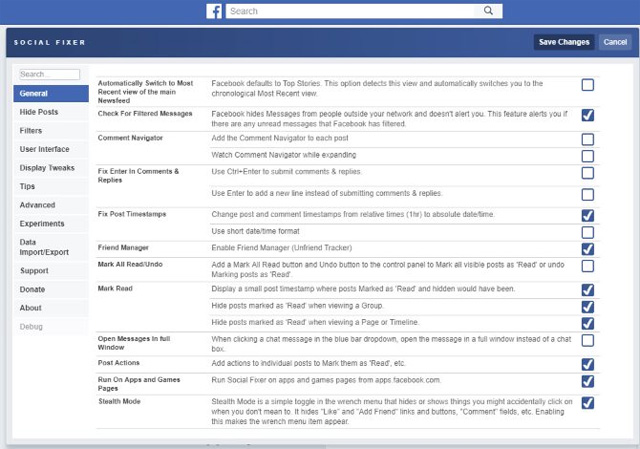Viewport: 640px width, 449px height.
Task: Disable Enable Friend Manager checkbox
Action: point(587,249)
